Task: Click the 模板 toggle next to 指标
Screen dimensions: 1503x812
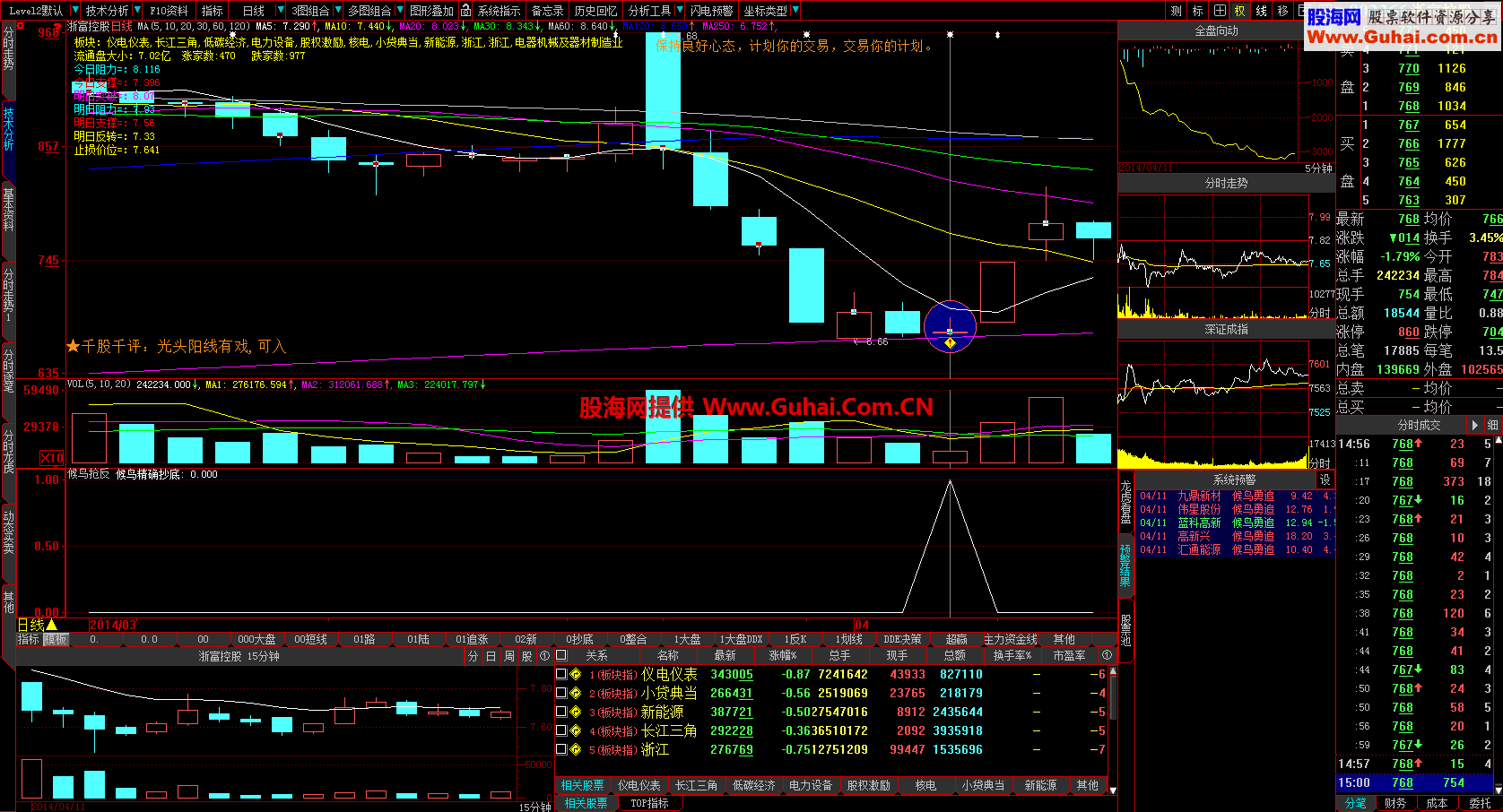Action: (x=56, y=639)
